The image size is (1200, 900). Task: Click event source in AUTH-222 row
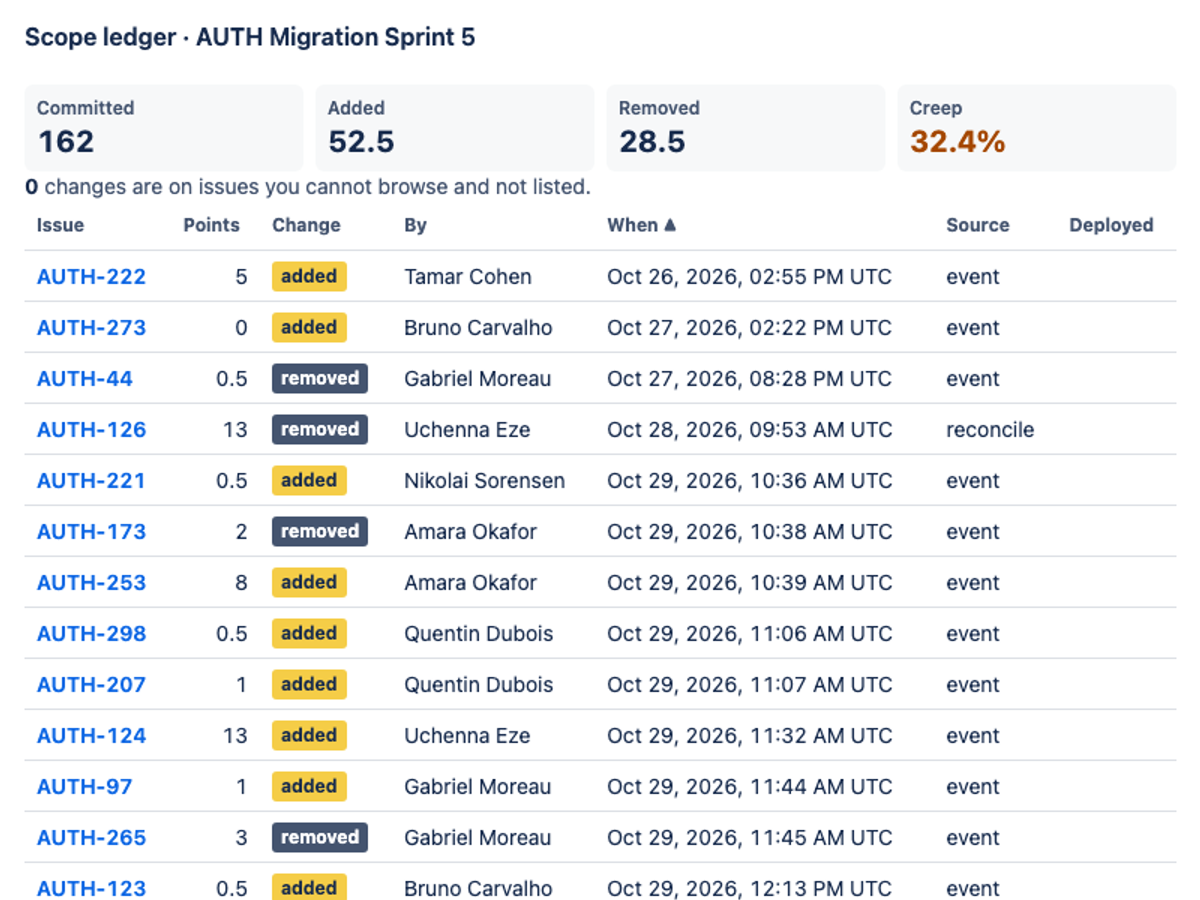click(973, 277)
